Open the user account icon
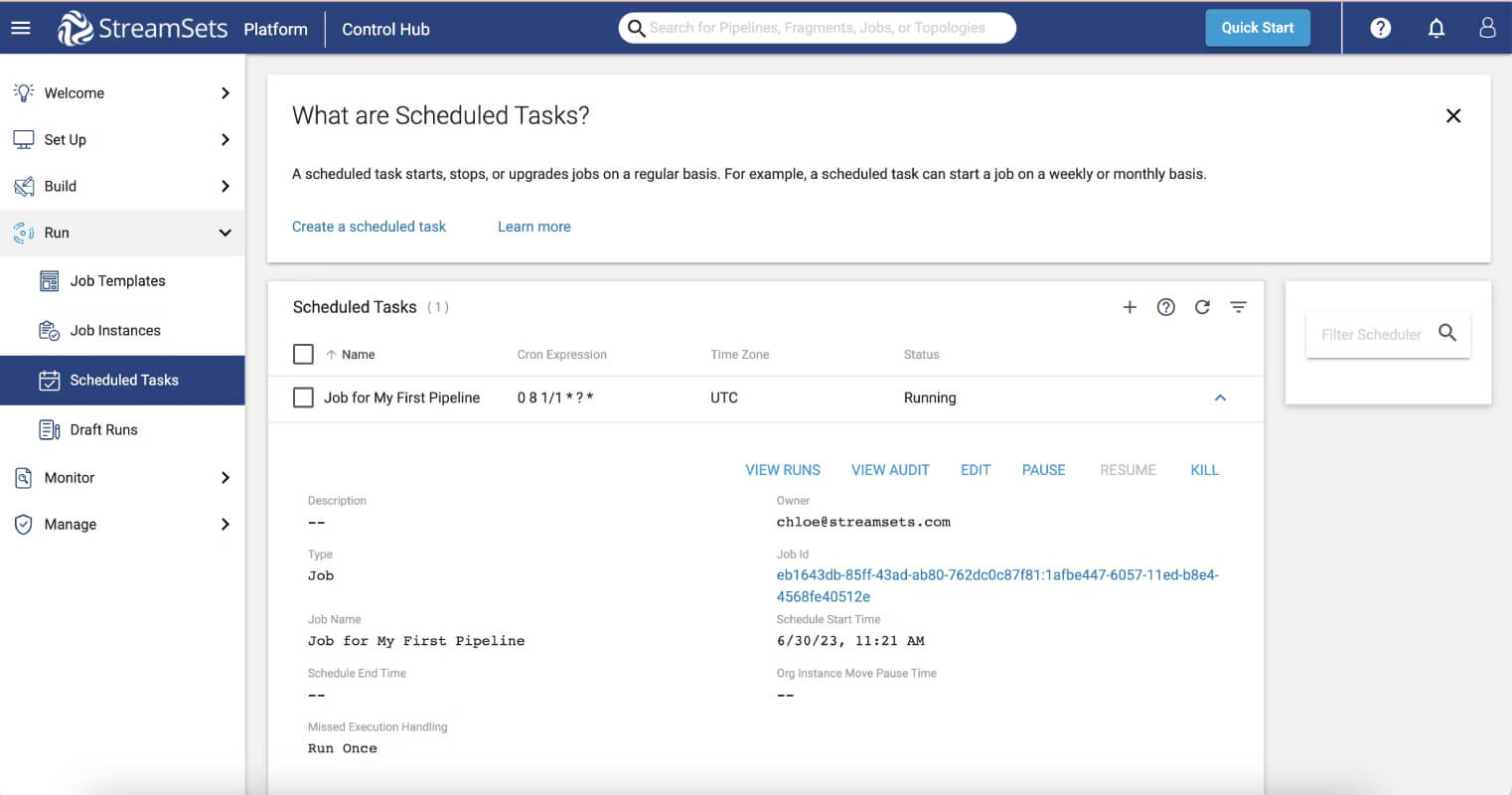Screen dimensions: 1512x795 pos(1487,28)
